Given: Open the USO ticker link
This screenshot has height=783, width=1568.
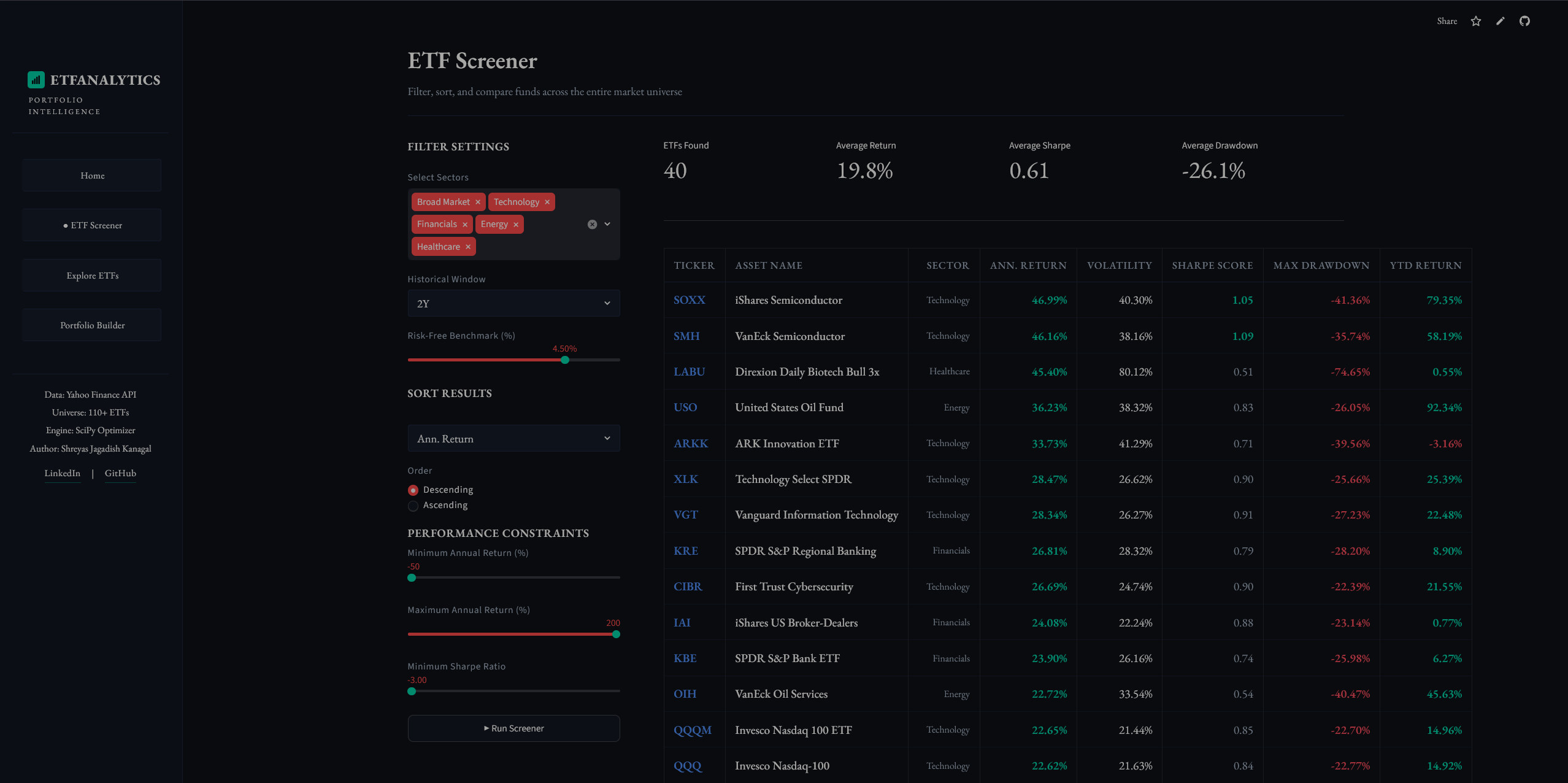Looking at the screenshot, I should [685, 407].
